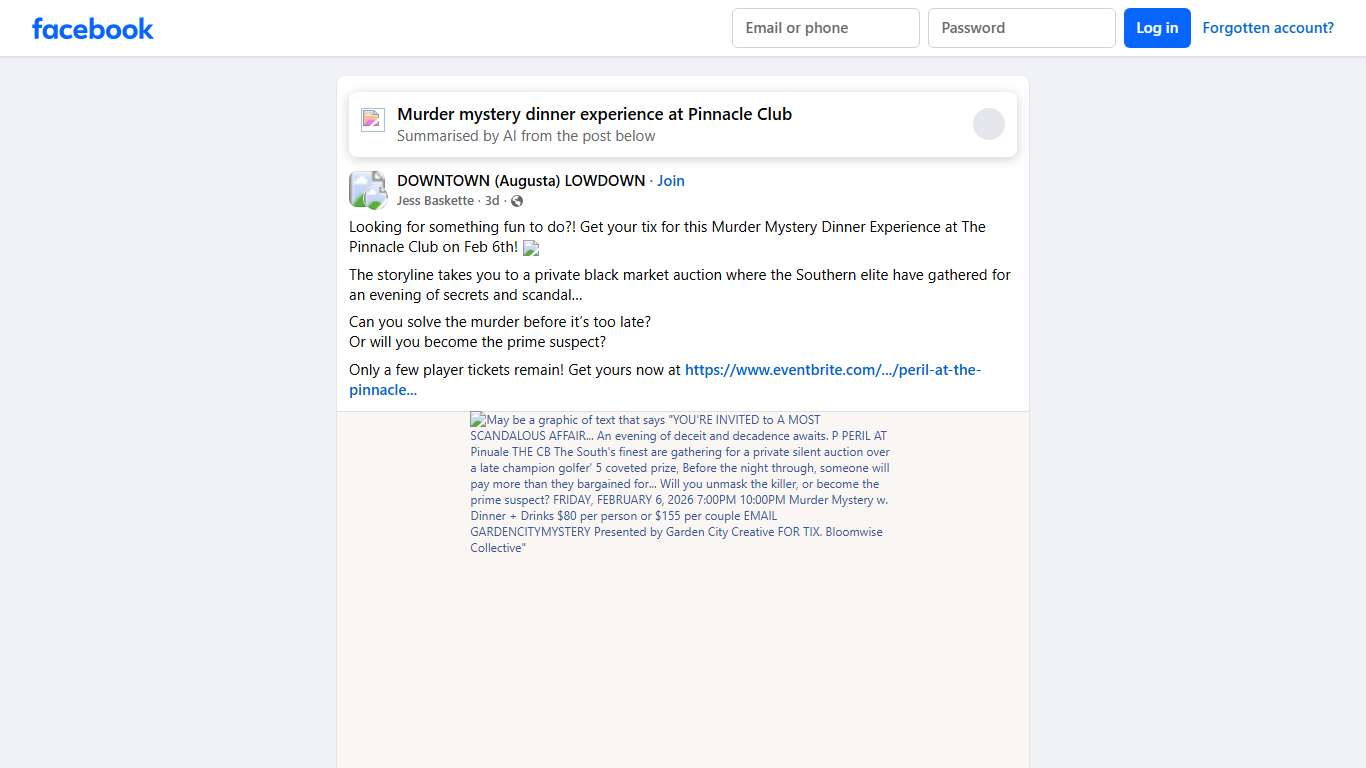Image resolution: width=1366 pixels, height=768 pixels.
Task: Open the 3d post timestamp
Action: [492, 201]
